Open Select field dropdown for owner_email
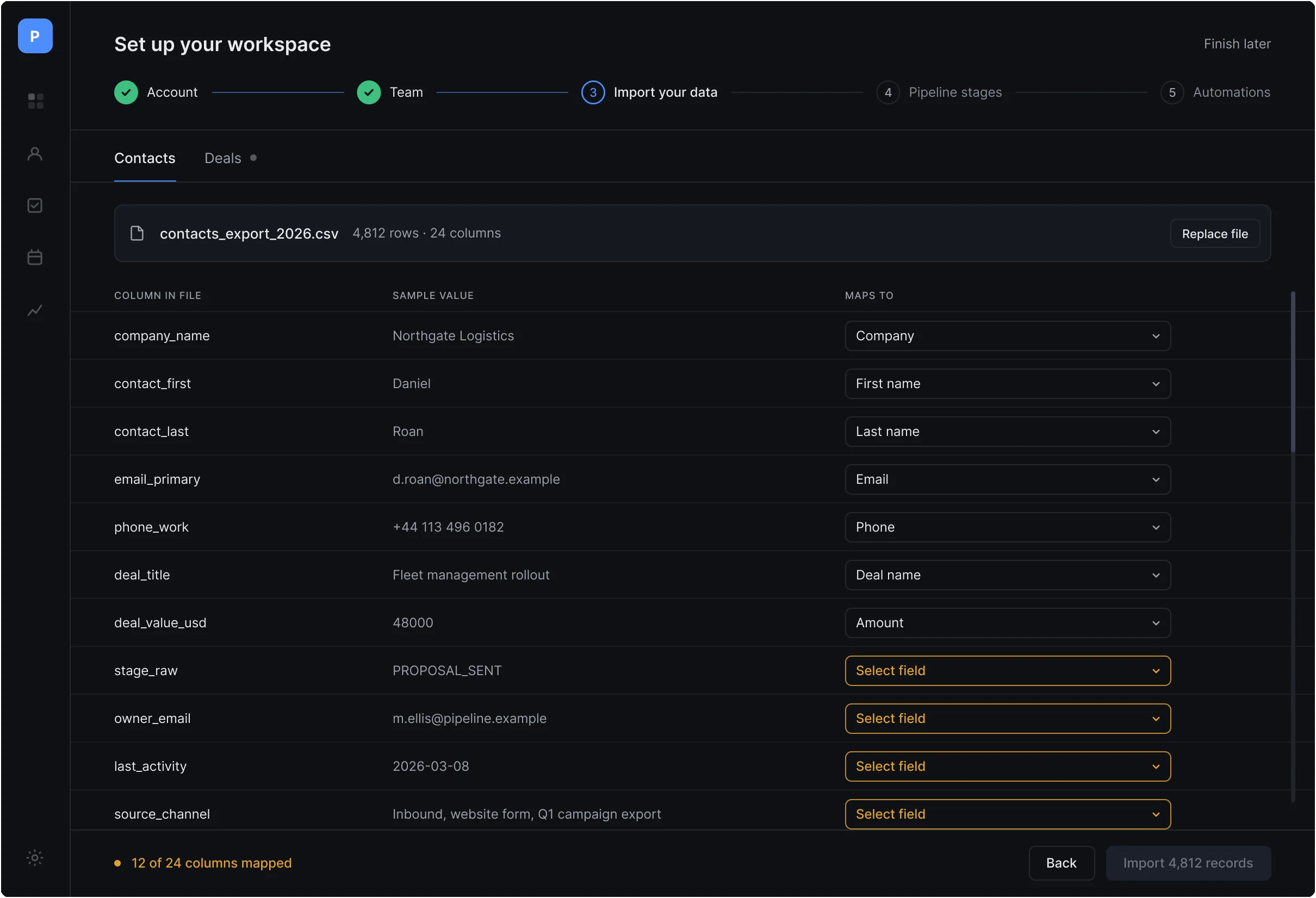 (1008, 719)
